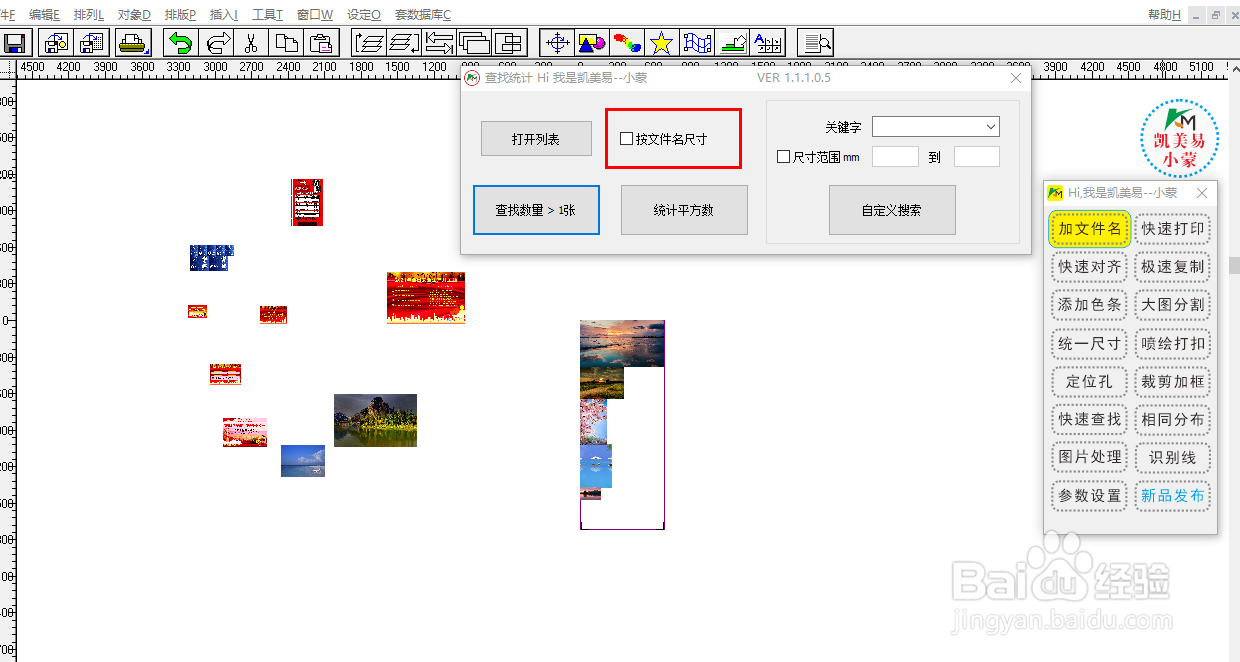Open the 编辑E menu
The width and height of the screenshot is (1240, 662).
(42, 14)
